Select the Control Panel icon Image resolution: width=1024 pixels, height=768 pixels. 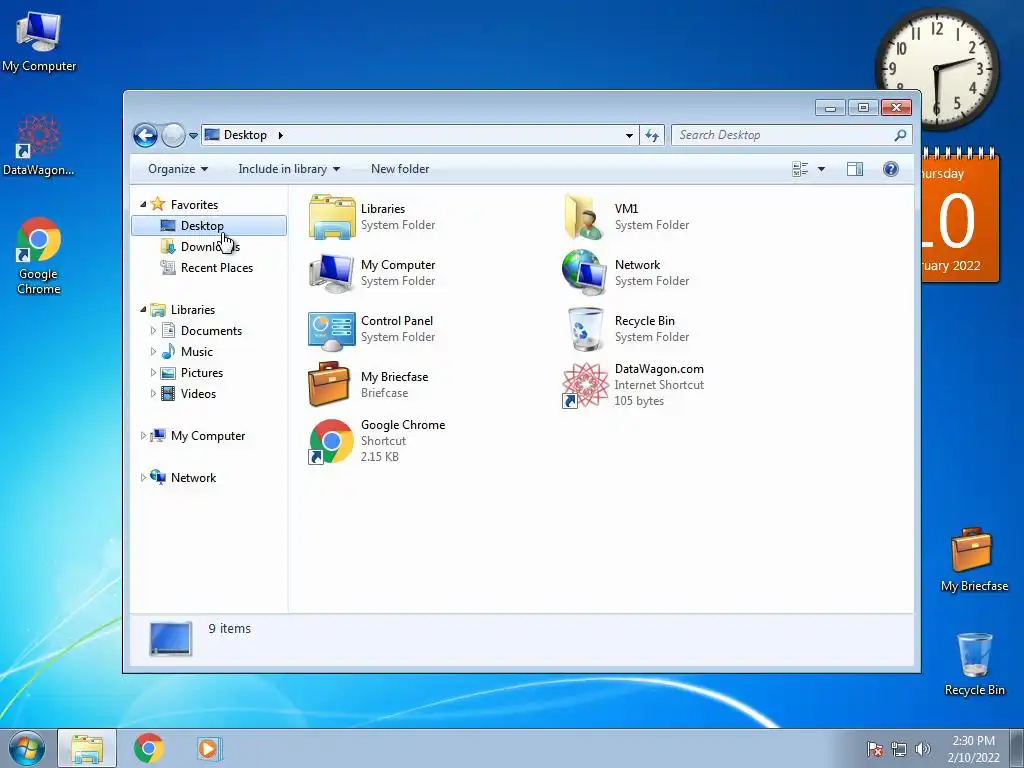tap(332, 330)
